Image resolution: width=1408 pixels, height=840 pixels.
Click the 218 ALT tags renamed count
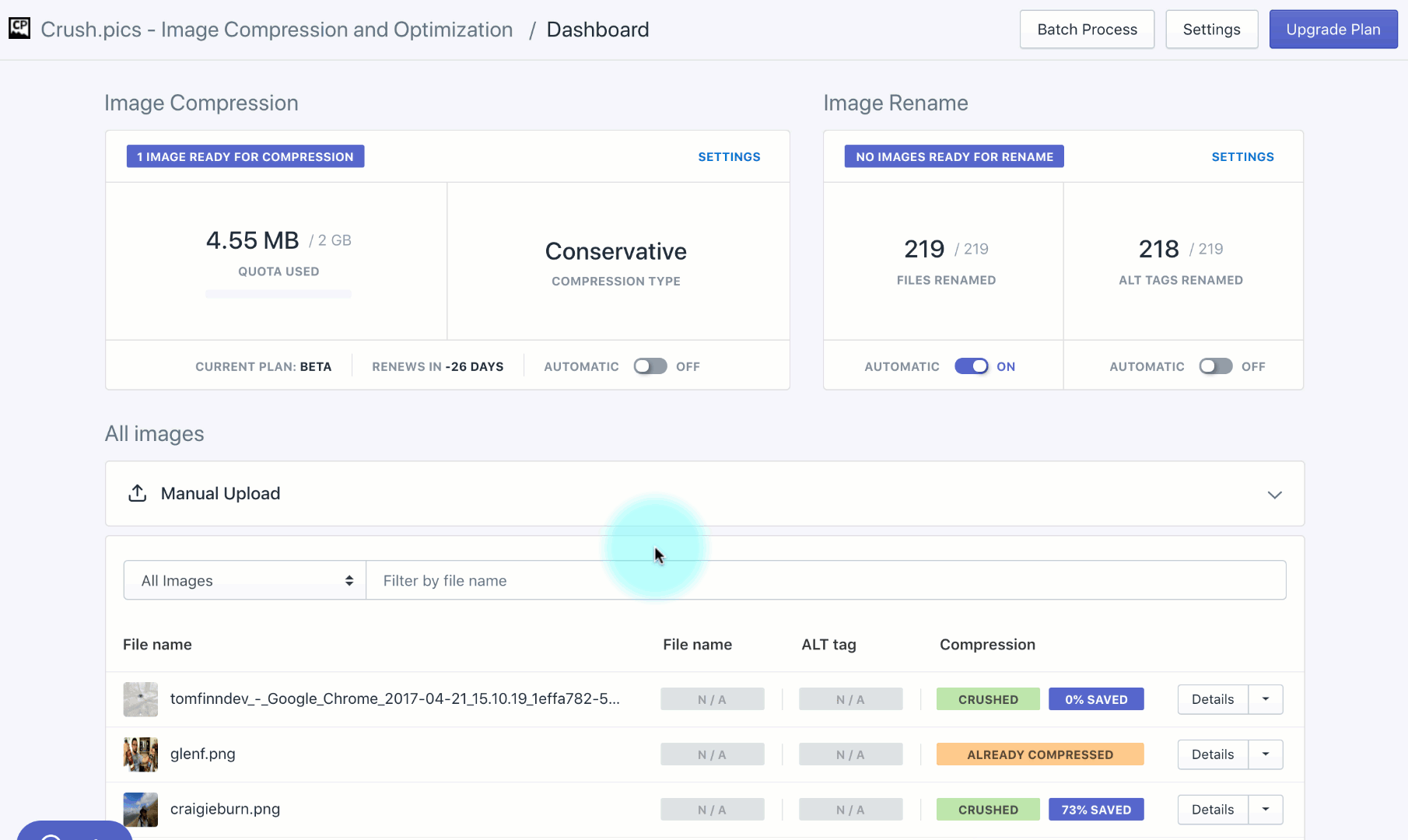pos(1159,249)
